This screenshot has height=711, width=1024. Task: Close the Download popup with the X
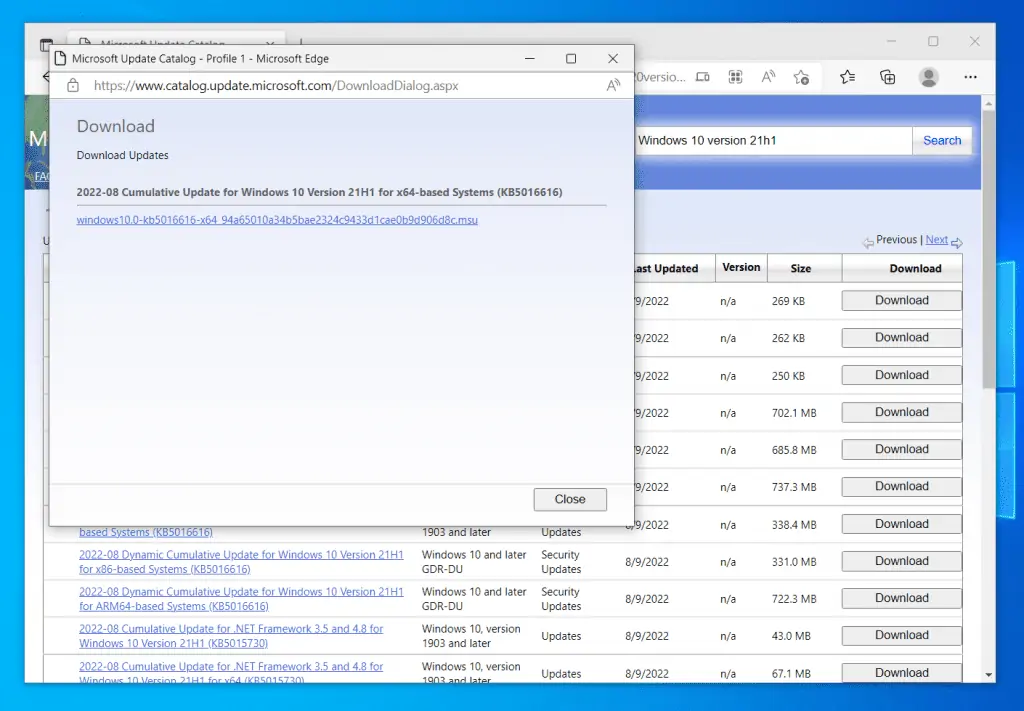pyautogui.click(x=613, y=59)
